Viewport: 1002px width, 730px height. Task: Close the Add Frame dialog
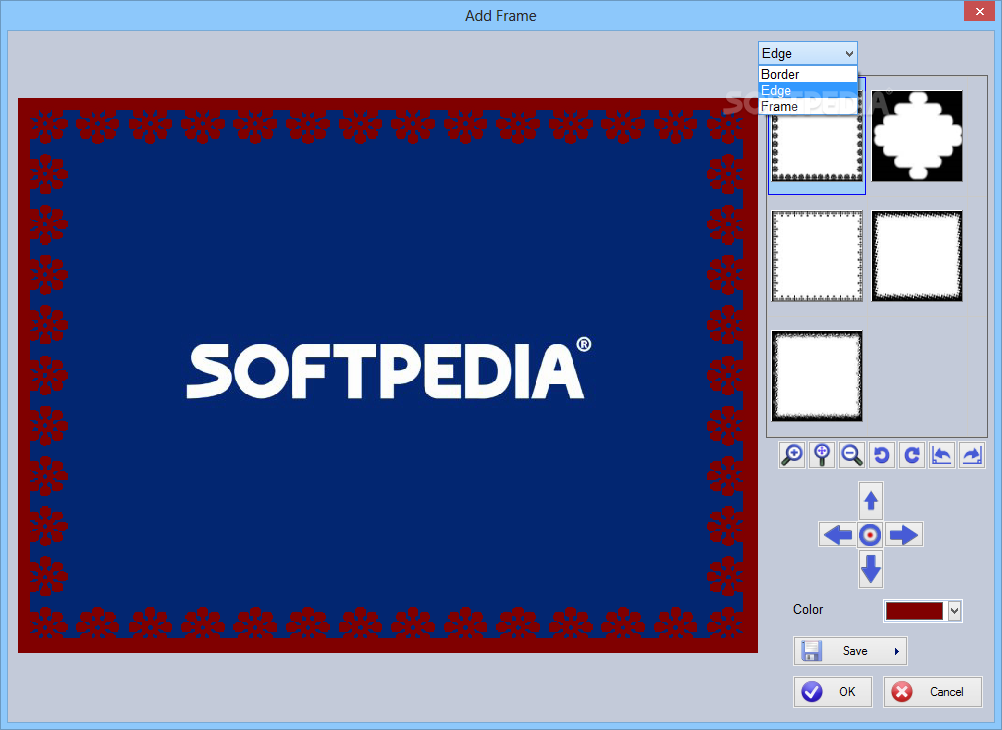pos(980,12)
